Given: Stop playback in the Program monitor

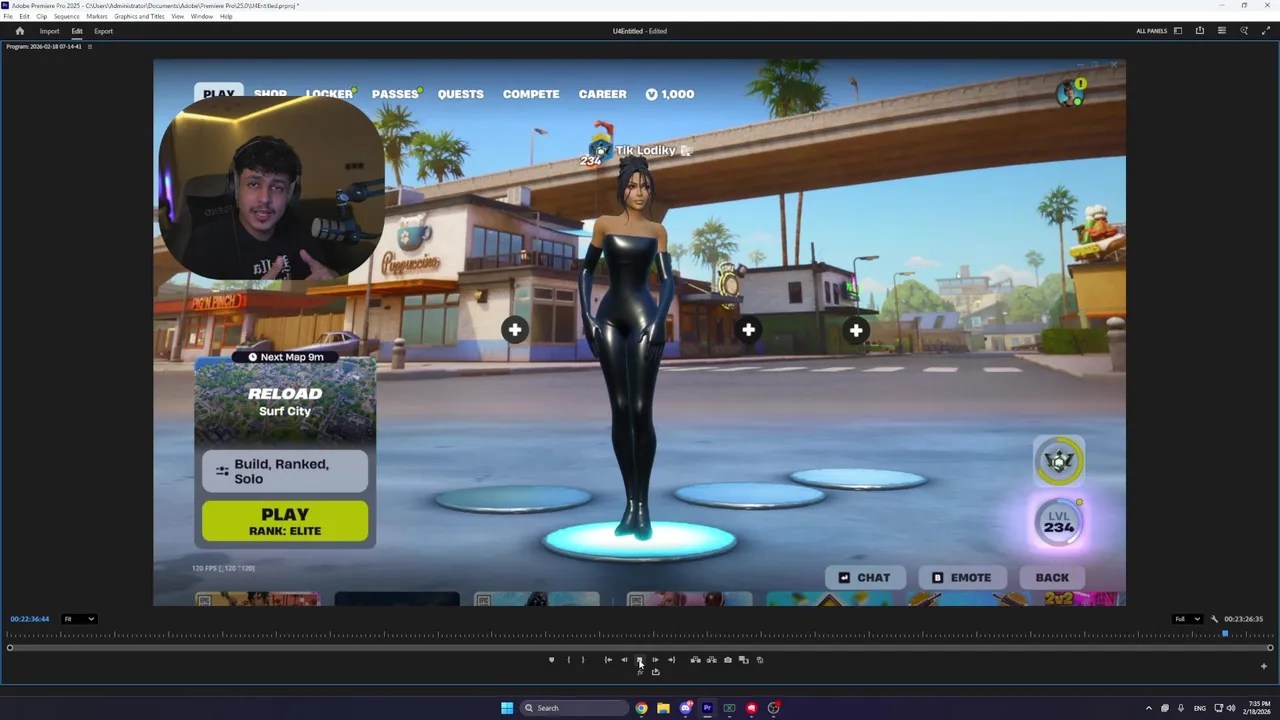Looking at the screenshot, I should tap(640, 660).
